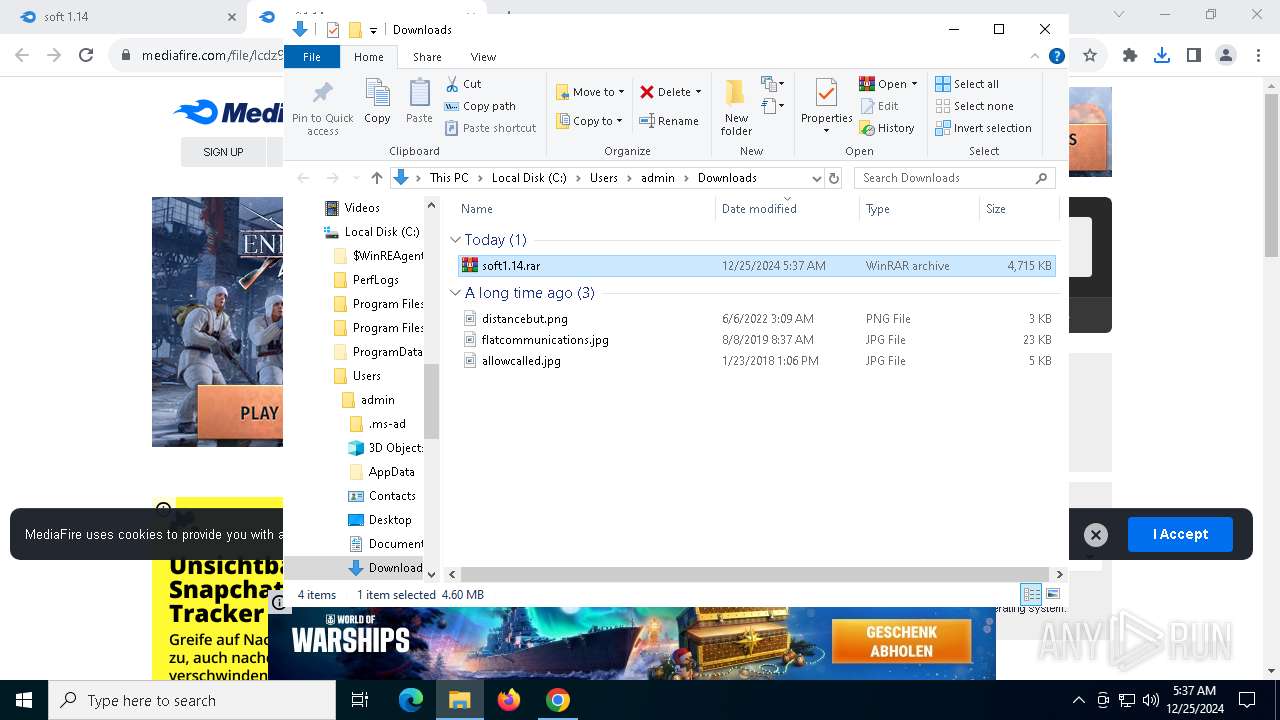Click Invert selection in ribbon
The image size is (1280, 720).
click(x=983, y=128)
